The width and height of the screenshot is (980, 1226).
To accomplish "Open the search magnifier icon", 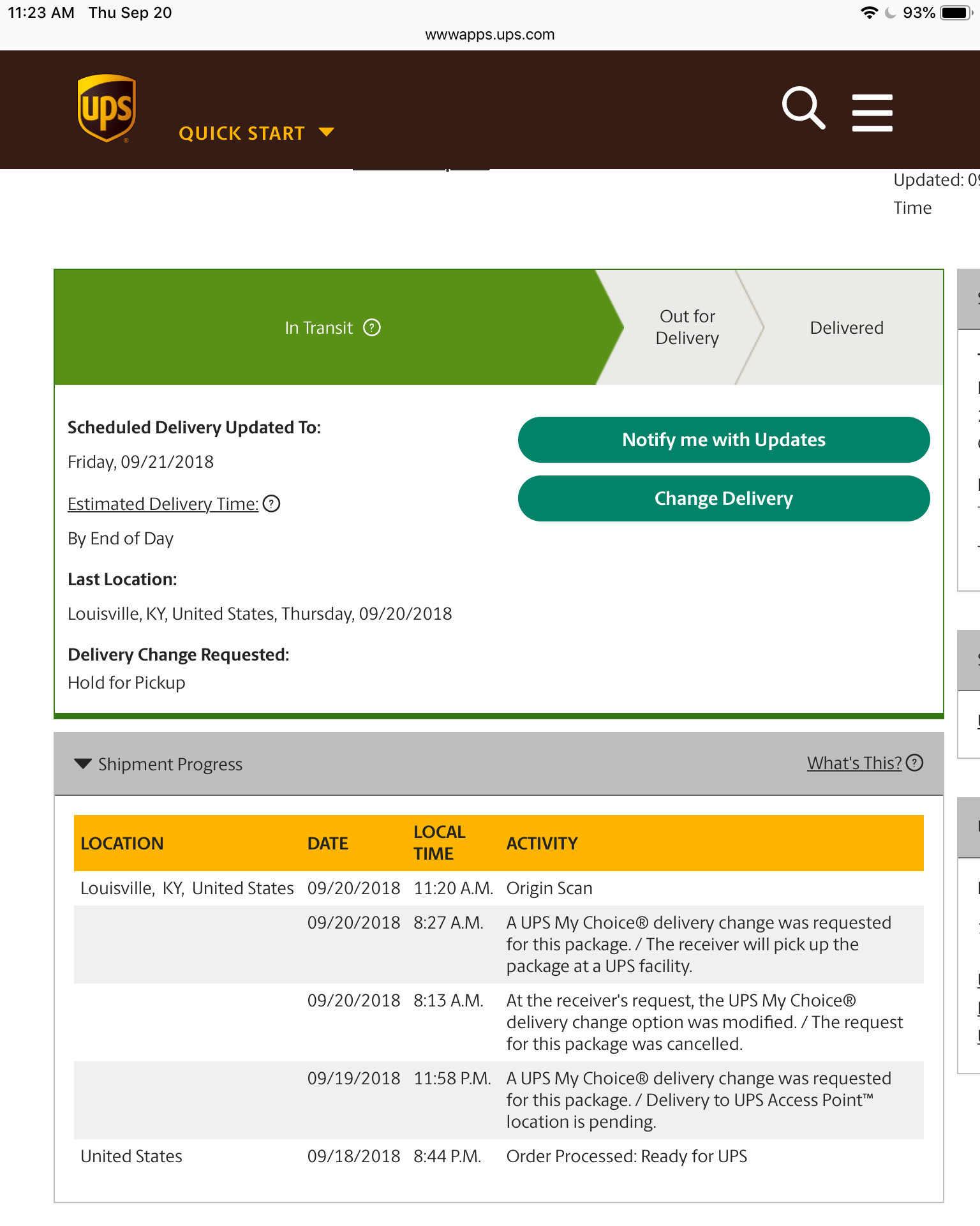I will (803, 108).
